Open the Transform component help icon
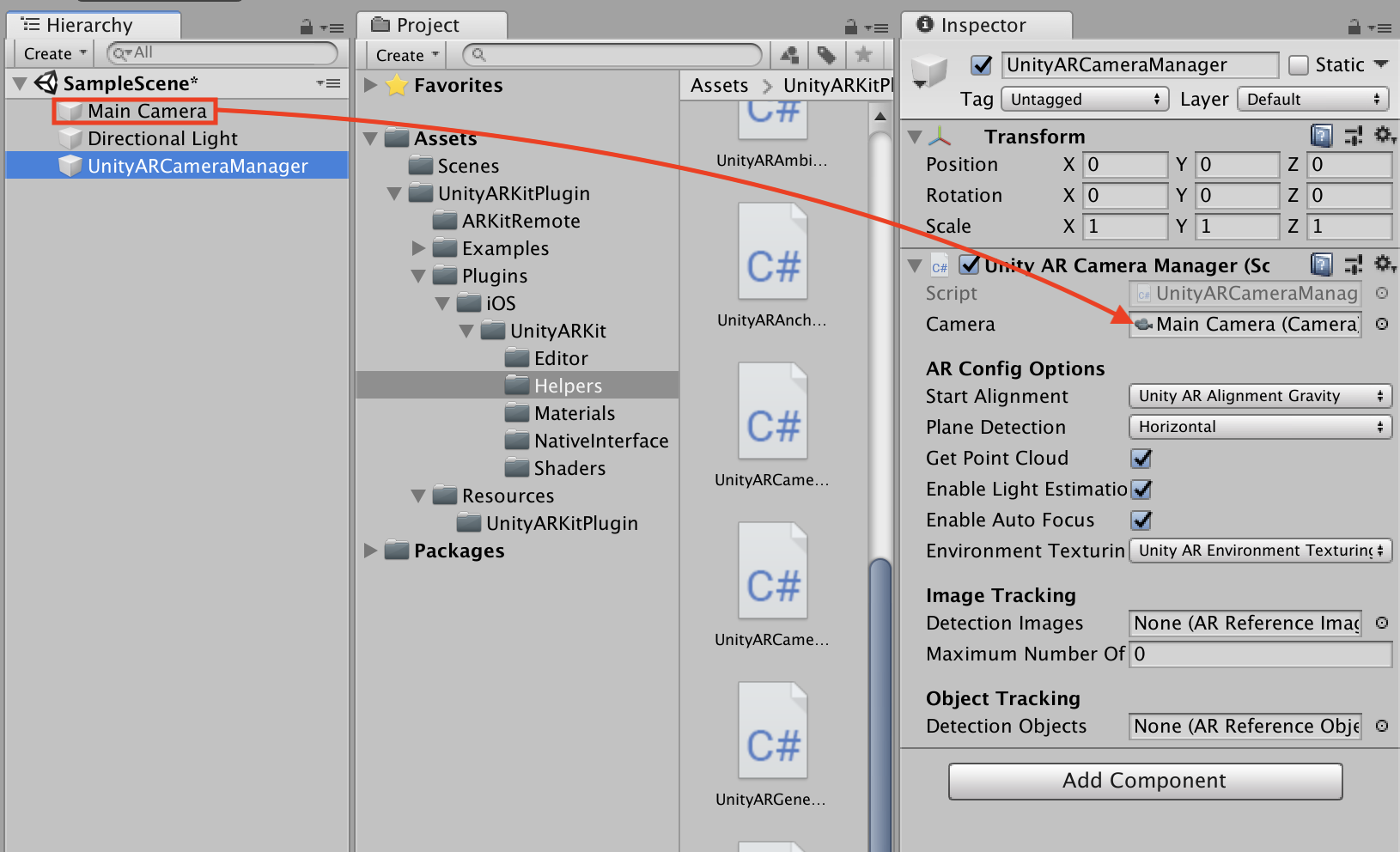The image size is (1400, 852). [1321, 136]
